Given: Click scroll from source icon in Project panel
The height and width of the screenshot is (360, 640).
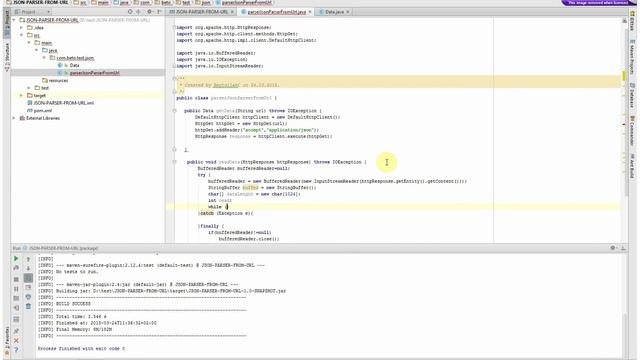Looking at the screenshot, I should [x=130, y=12].
